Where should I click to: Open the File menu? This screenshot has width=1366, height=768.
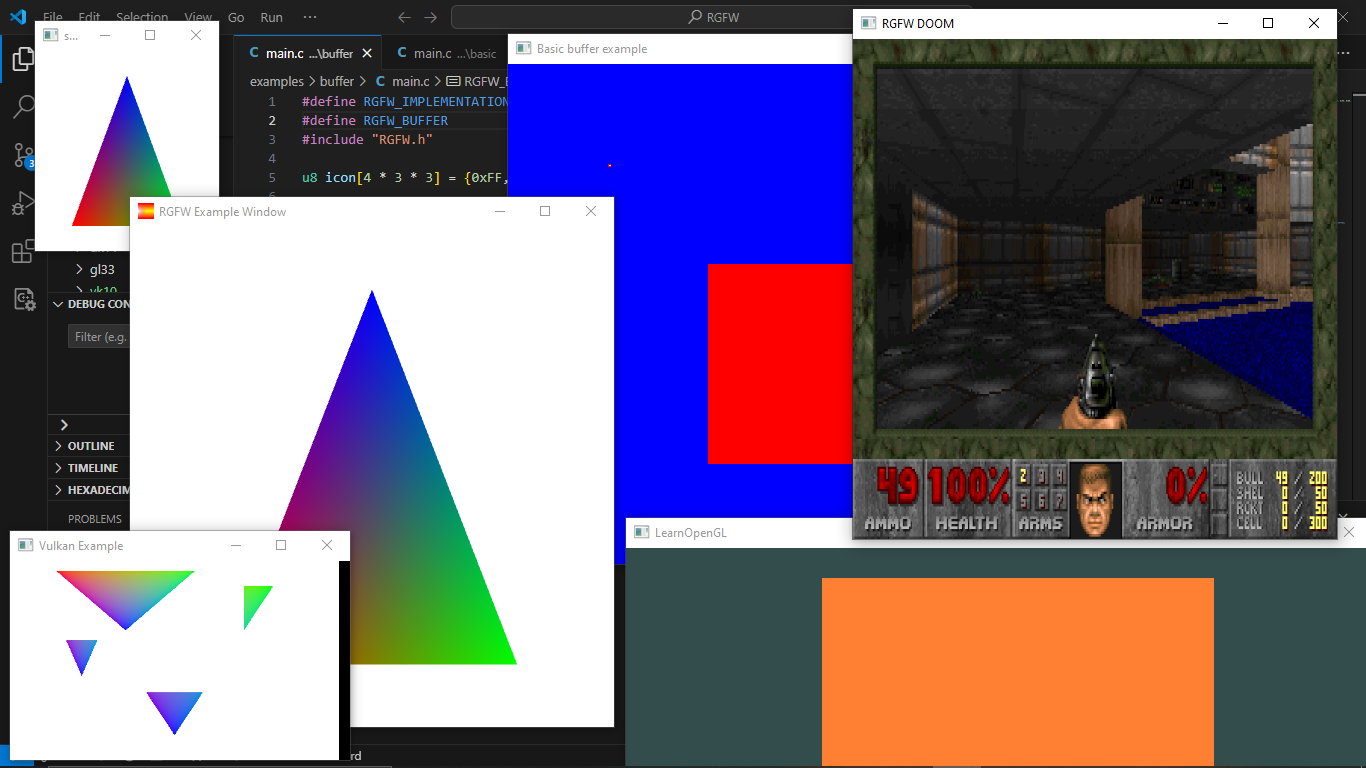coord(53,17)
